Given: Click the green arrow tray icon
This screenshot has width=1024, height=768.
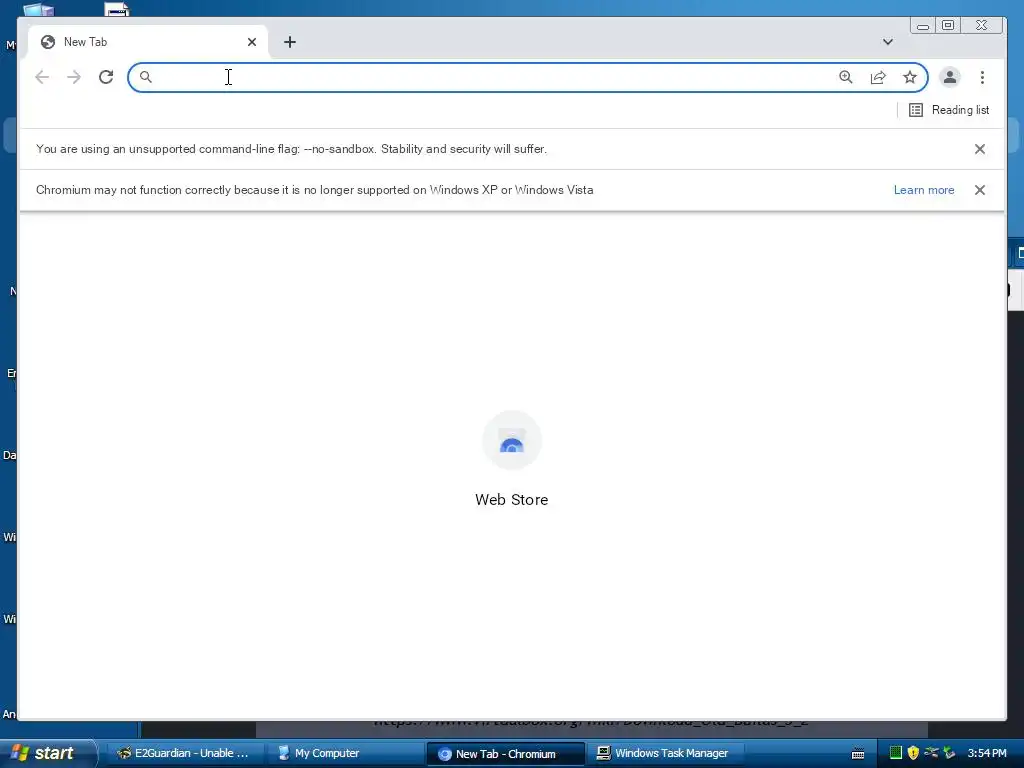Looking at the screenshot, I should 949,753.
